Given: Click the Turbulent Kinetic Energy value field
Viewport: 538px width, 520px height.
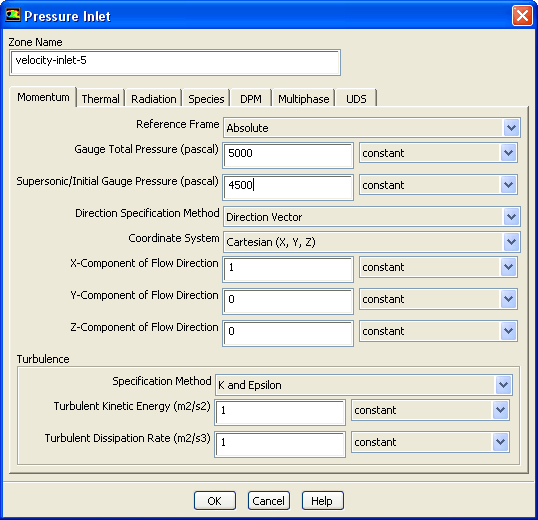Looking at the screenshot, I should [x=280, y=413].
